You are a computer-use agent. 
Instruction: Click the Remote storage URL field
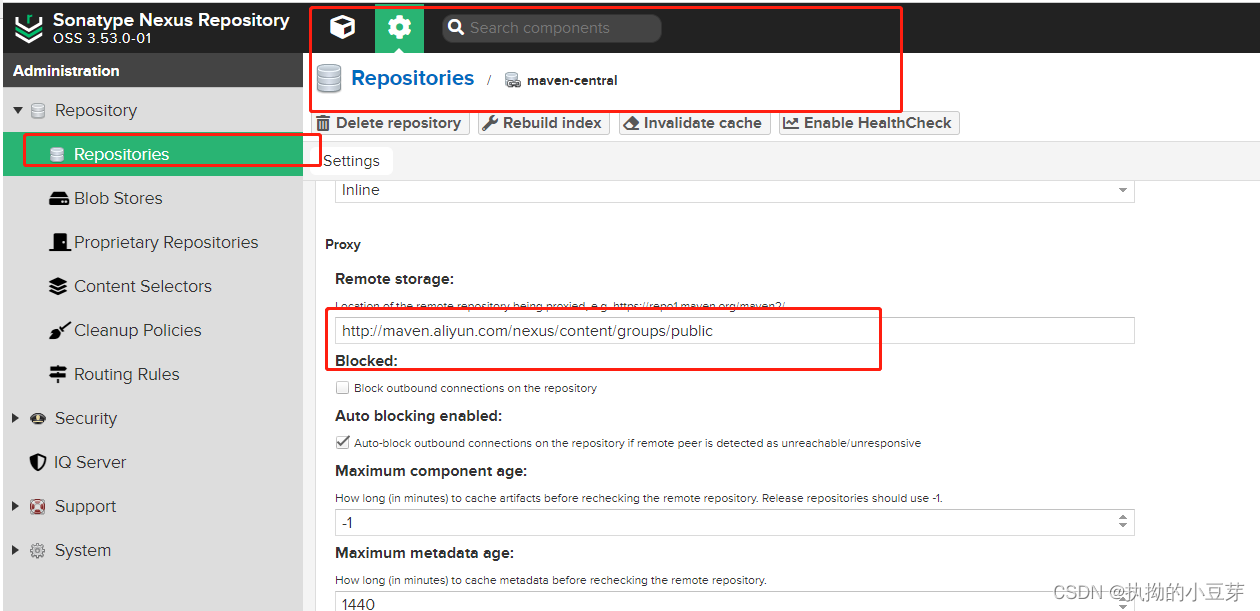click(734, 331)
